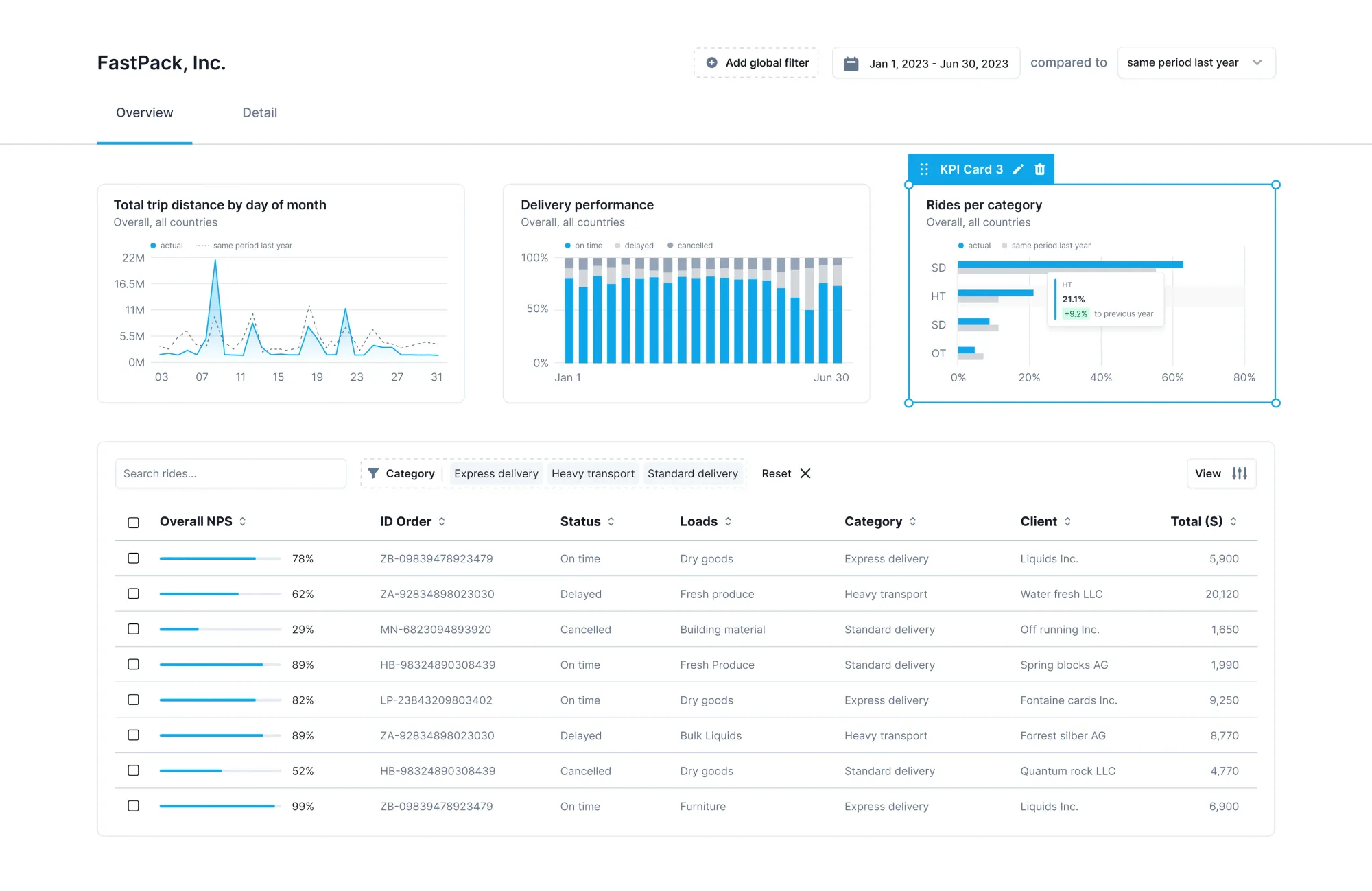Select the checkbox in the table header
Screen dimensions: 1372x891
tap(133, 522)
